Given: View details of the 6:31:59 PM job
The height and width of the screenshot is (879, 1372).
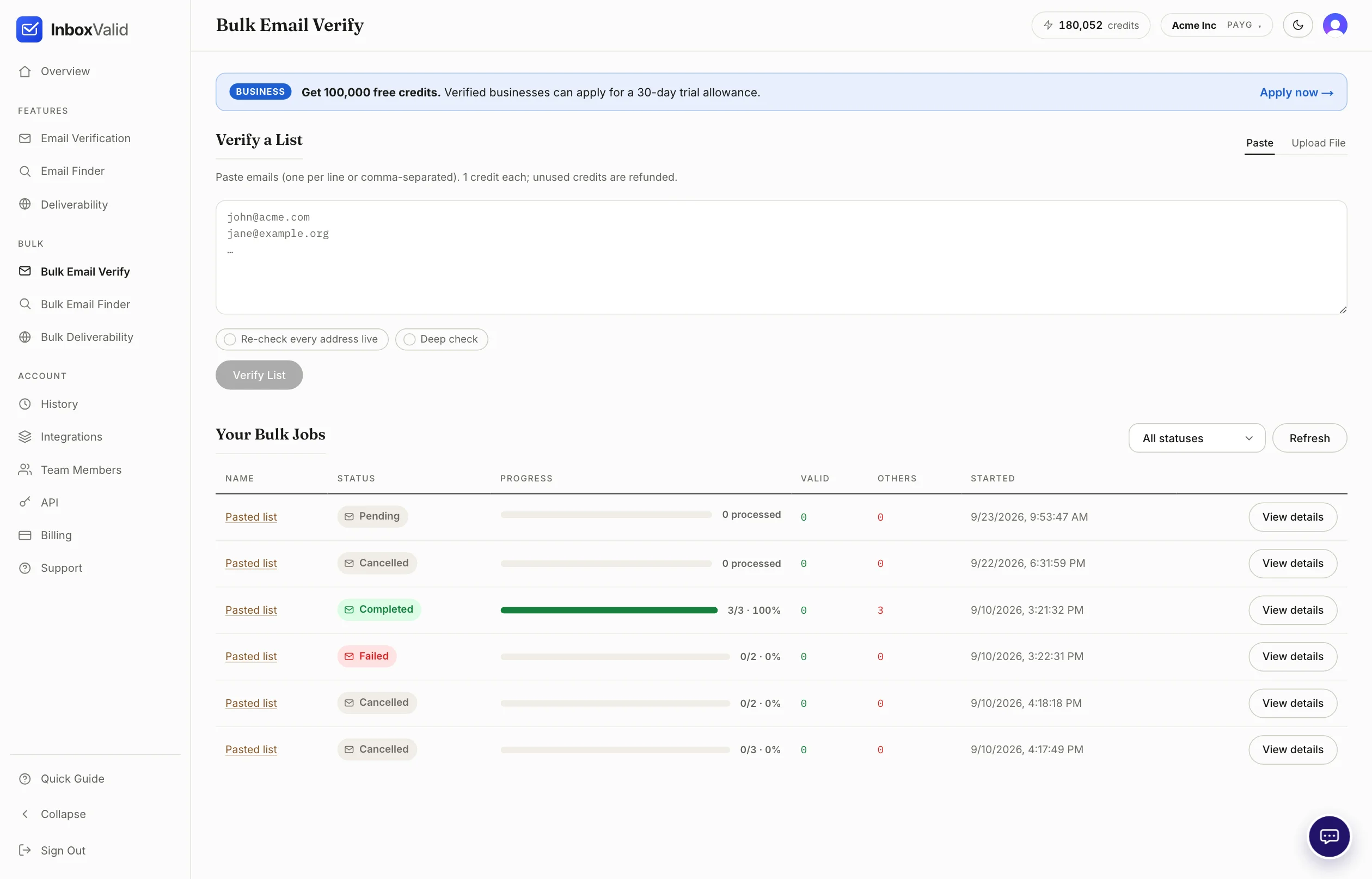Looking at the screenshot, I should [x=1293, y=564].
